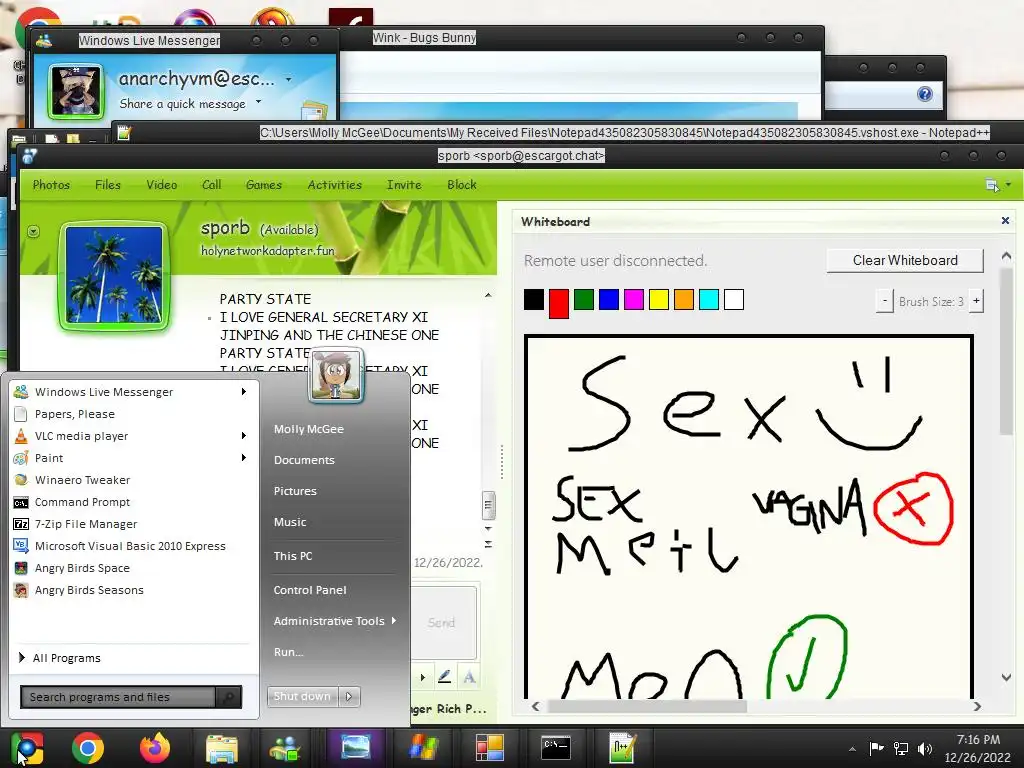Viewport: 1024px width, 768px height.
Task: Open This PC from Start menu
Action: [x=293, y=556]
